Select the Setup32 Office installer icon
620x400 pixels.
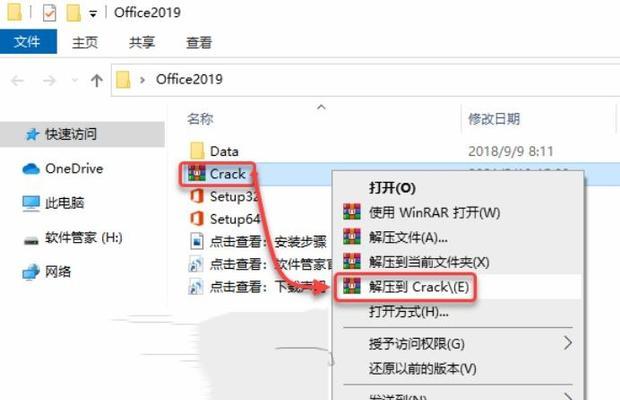tap(197, 196)
